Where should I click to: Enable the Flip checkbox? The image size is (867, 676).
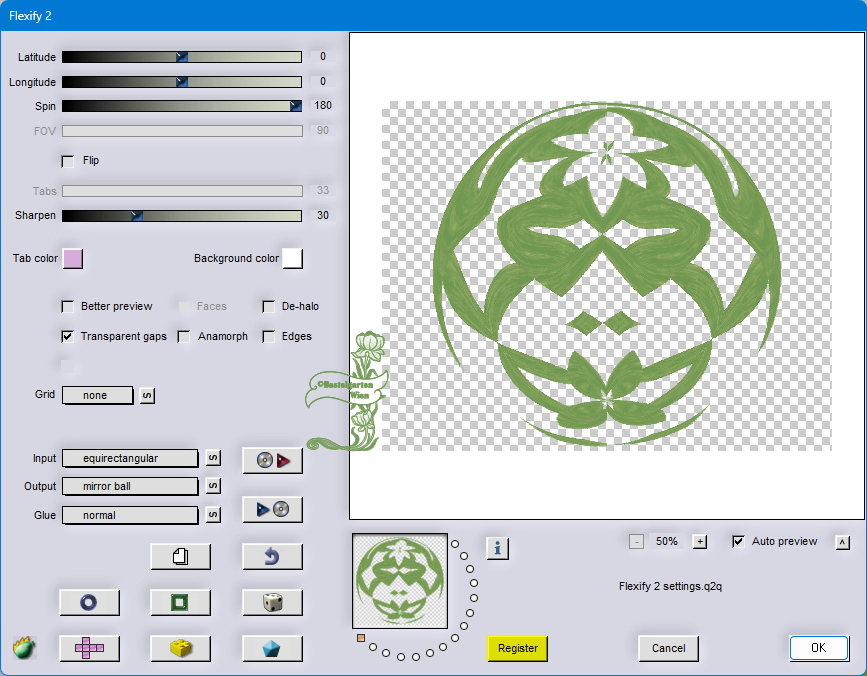pos(68,161)
